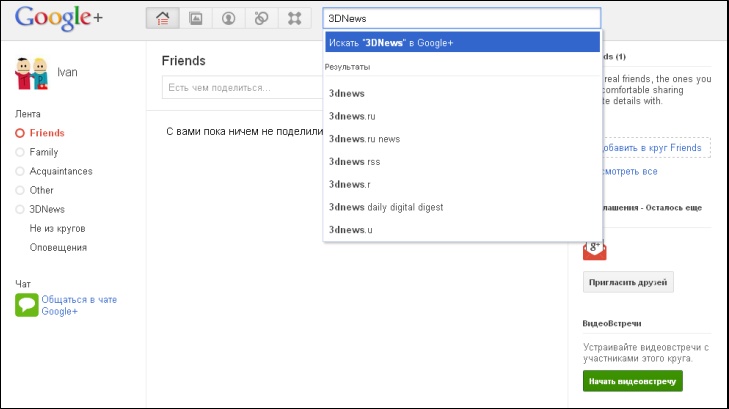Open the Games icon in toolbar
729x409 pixels.
[294, 19]
